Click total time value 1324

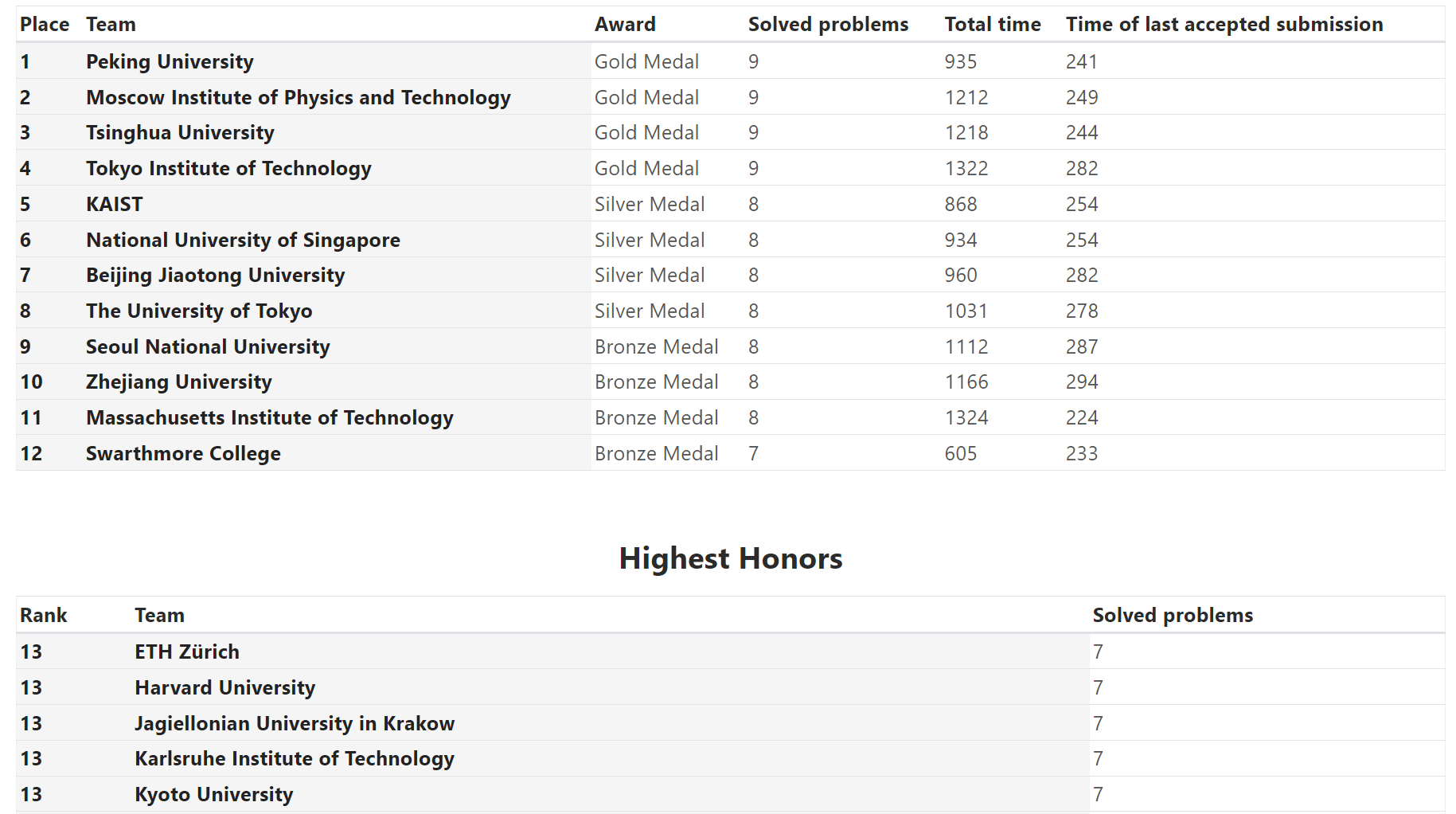coord(966,418)
